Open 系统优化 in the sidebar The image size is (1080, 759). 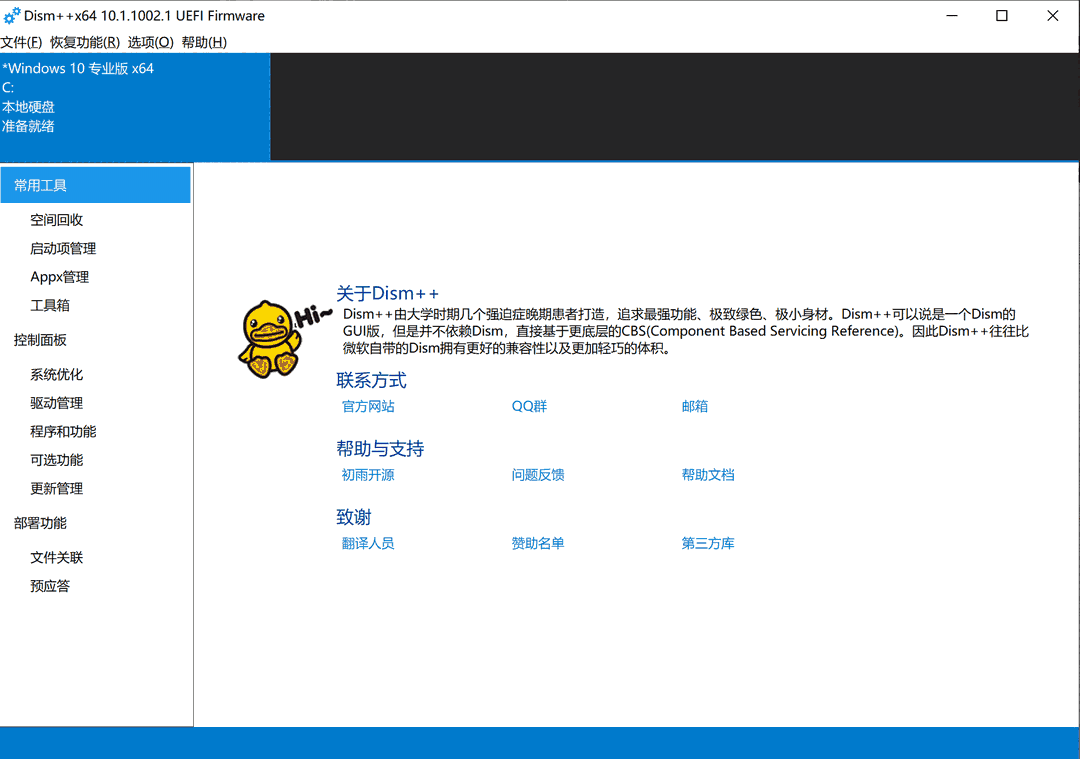pos(56,374)
